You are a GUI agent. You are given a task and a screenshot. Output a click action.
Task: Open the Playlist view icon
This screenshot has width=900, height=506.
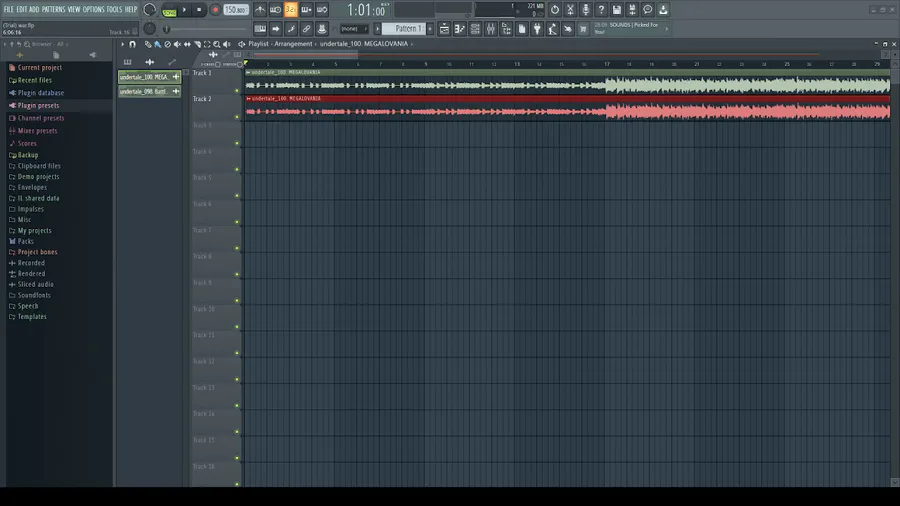[x=444, y=29]
